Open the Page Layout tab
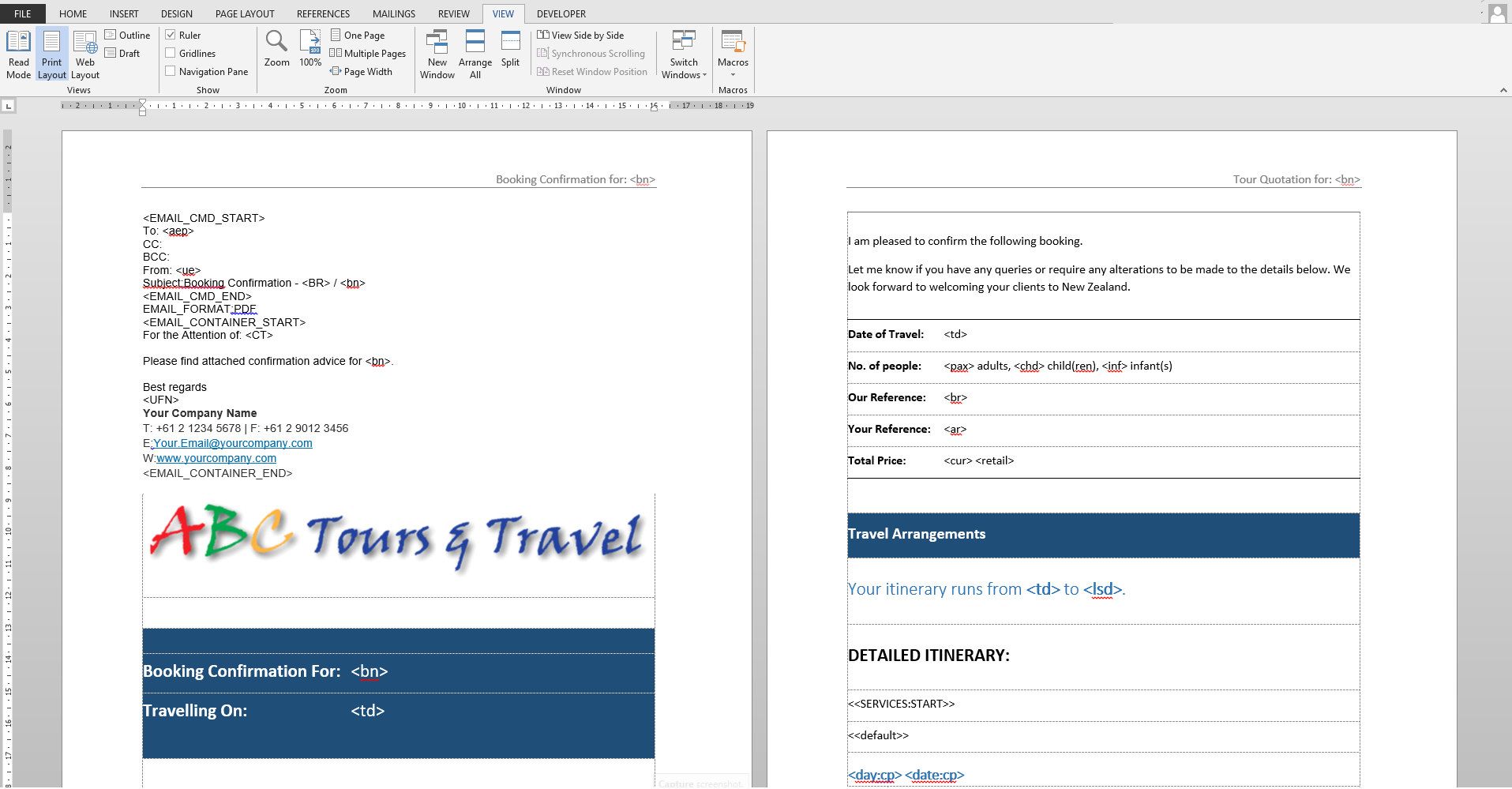Image resolution: width=1512 pixels, height=789 pixels. pos(245,13)
